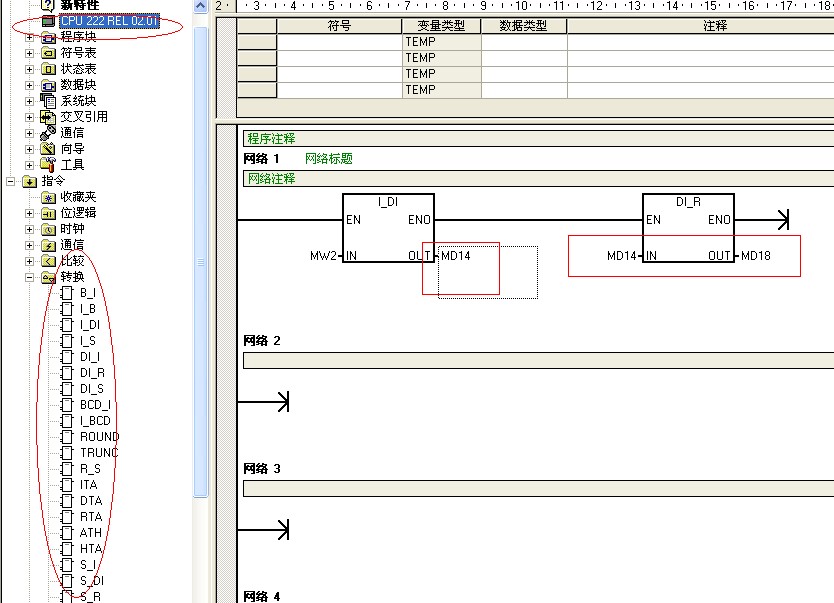Open the 系统块 icon
834x603 pixels.
click(48, 101)
